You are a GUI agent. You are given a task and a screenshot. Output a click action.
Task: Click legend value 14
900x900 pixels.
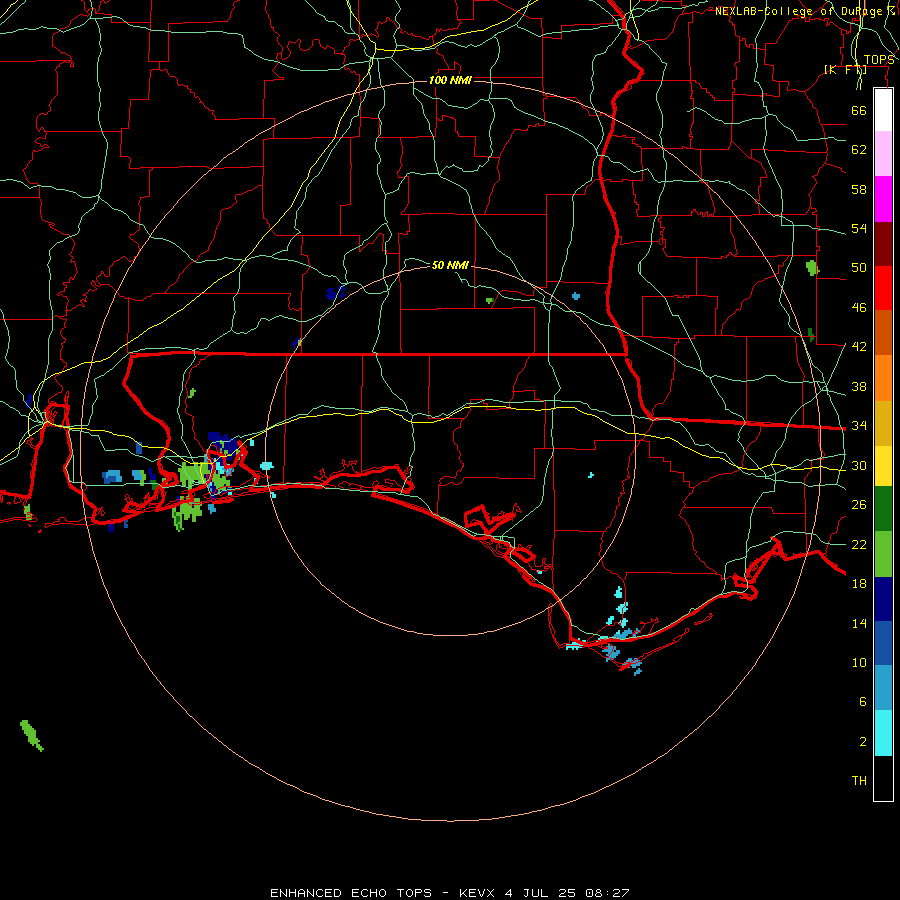[x=859, y=623]
